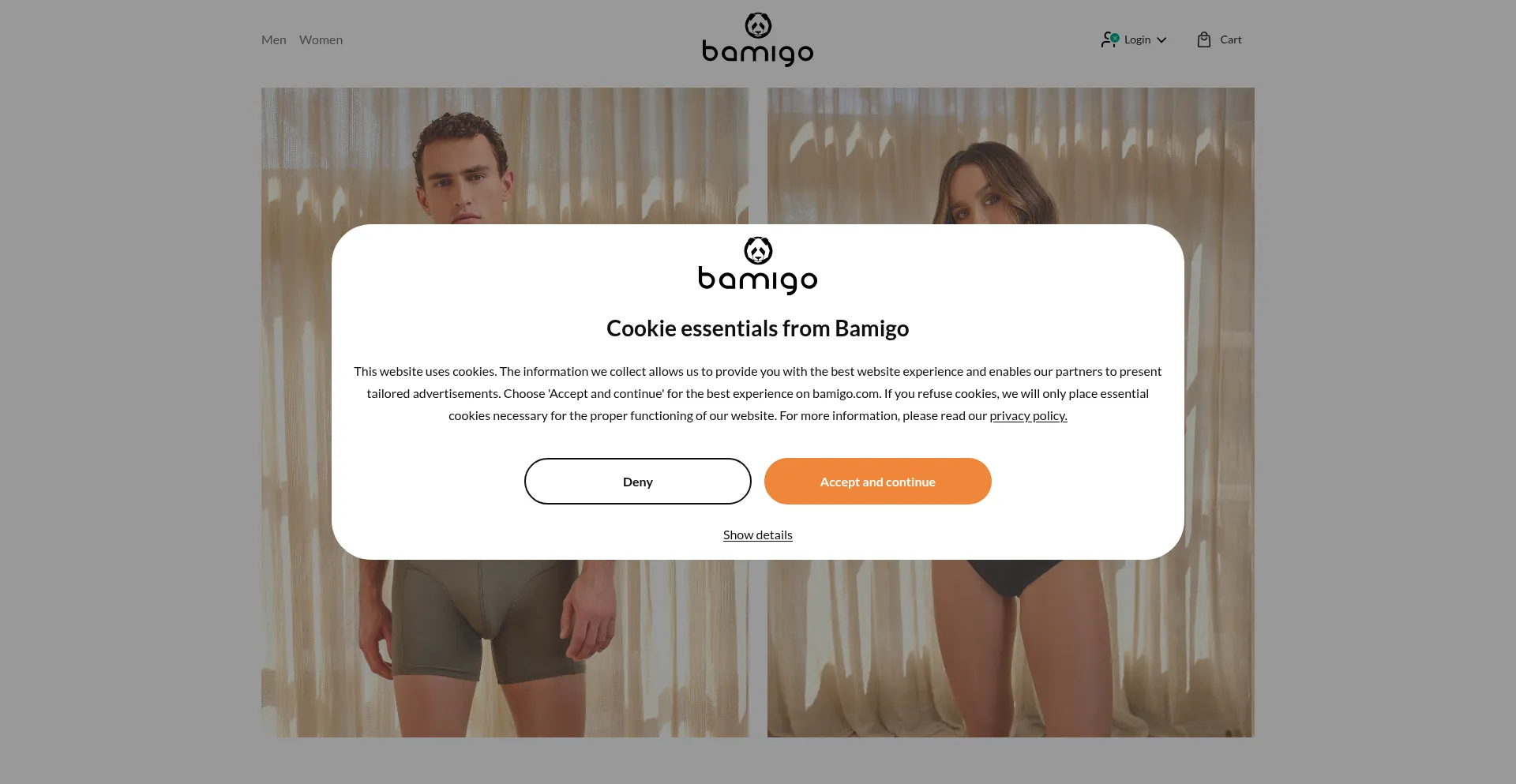Screen dimensions: 1516x784
Task: Open the Women menu item
Action: click(321, 39)
